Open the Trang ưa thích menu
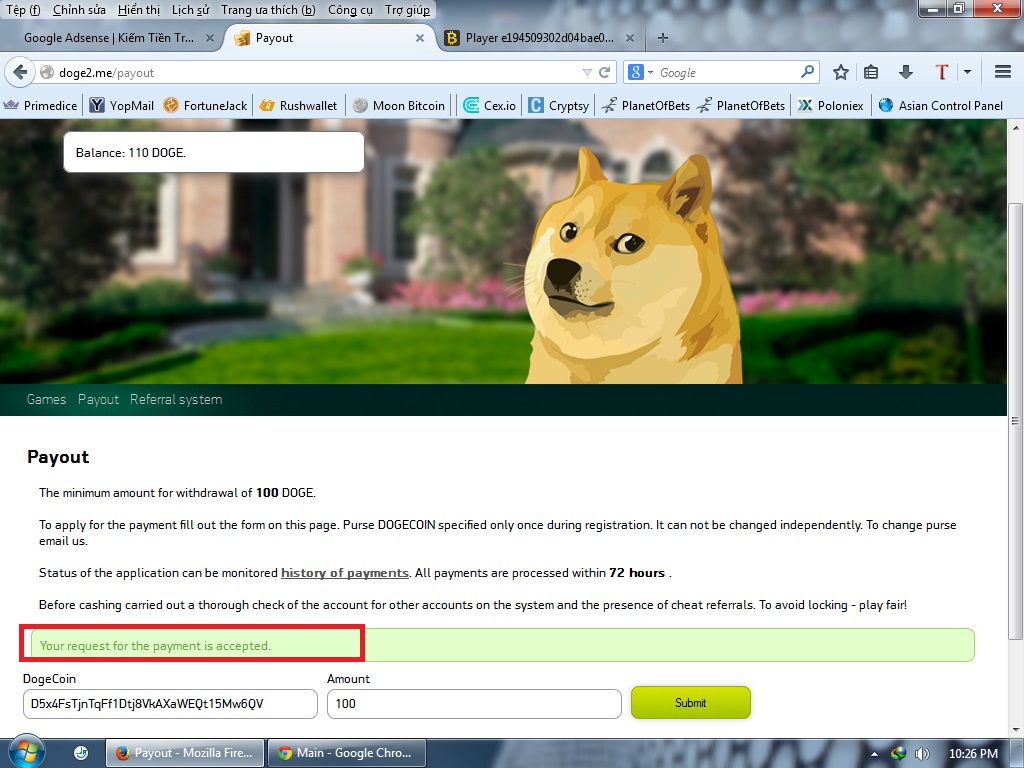The height and width of the screenshot is (768, 1024). pos(268,10)
